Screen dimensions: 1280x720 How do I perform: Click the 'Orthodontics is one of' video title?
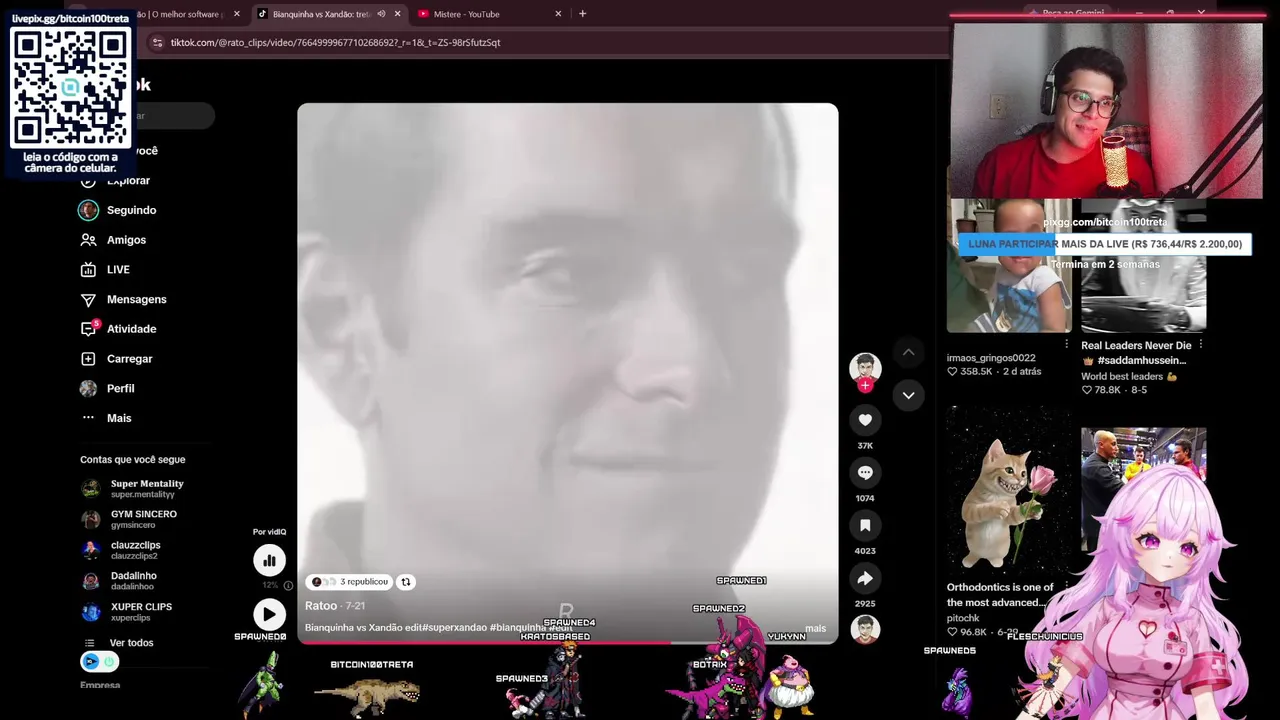(1000, 595)
